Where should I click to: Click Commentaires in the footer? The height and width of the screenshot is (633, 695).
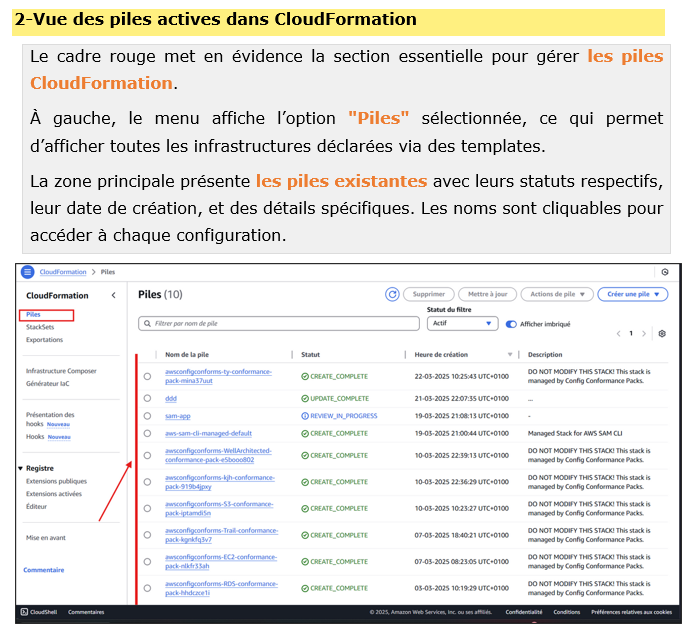[86, 612]
